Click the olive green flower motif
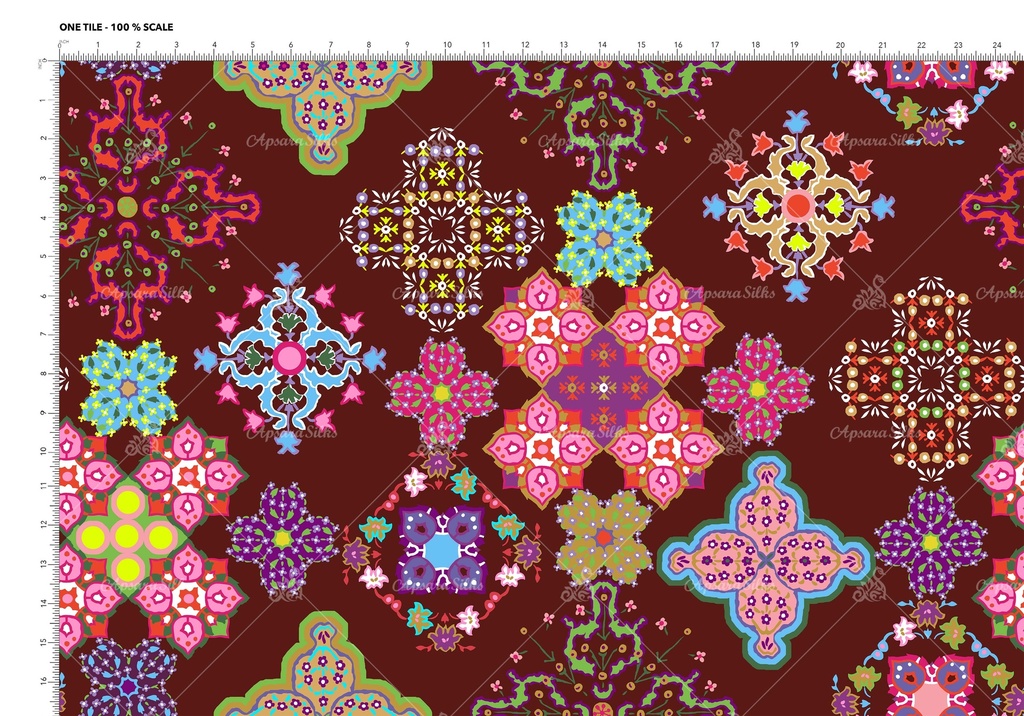Viewport: 1024px width, 716px height. coord(603,537)
